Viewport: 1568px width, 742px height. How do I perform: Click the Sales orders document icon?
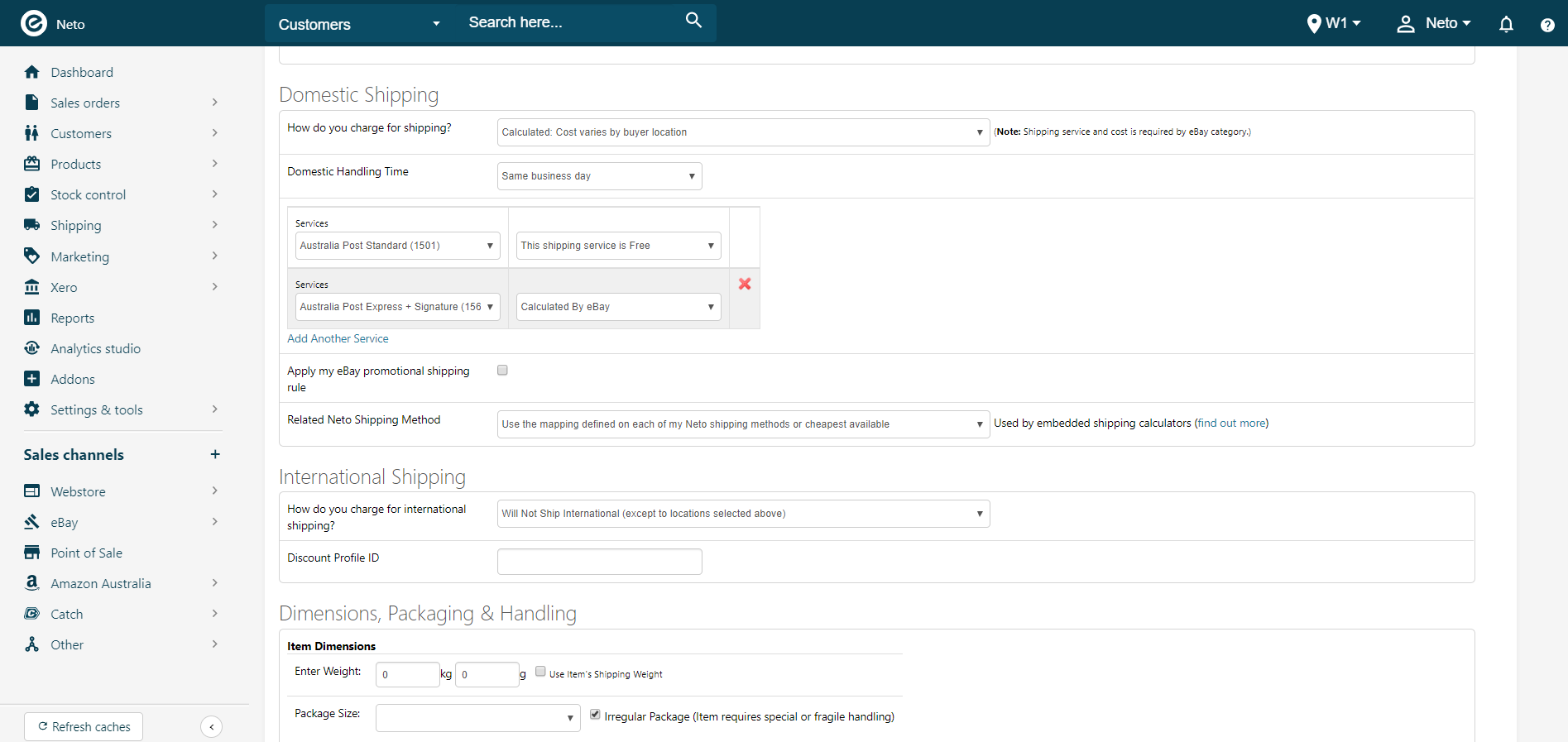tap(32, 103)
